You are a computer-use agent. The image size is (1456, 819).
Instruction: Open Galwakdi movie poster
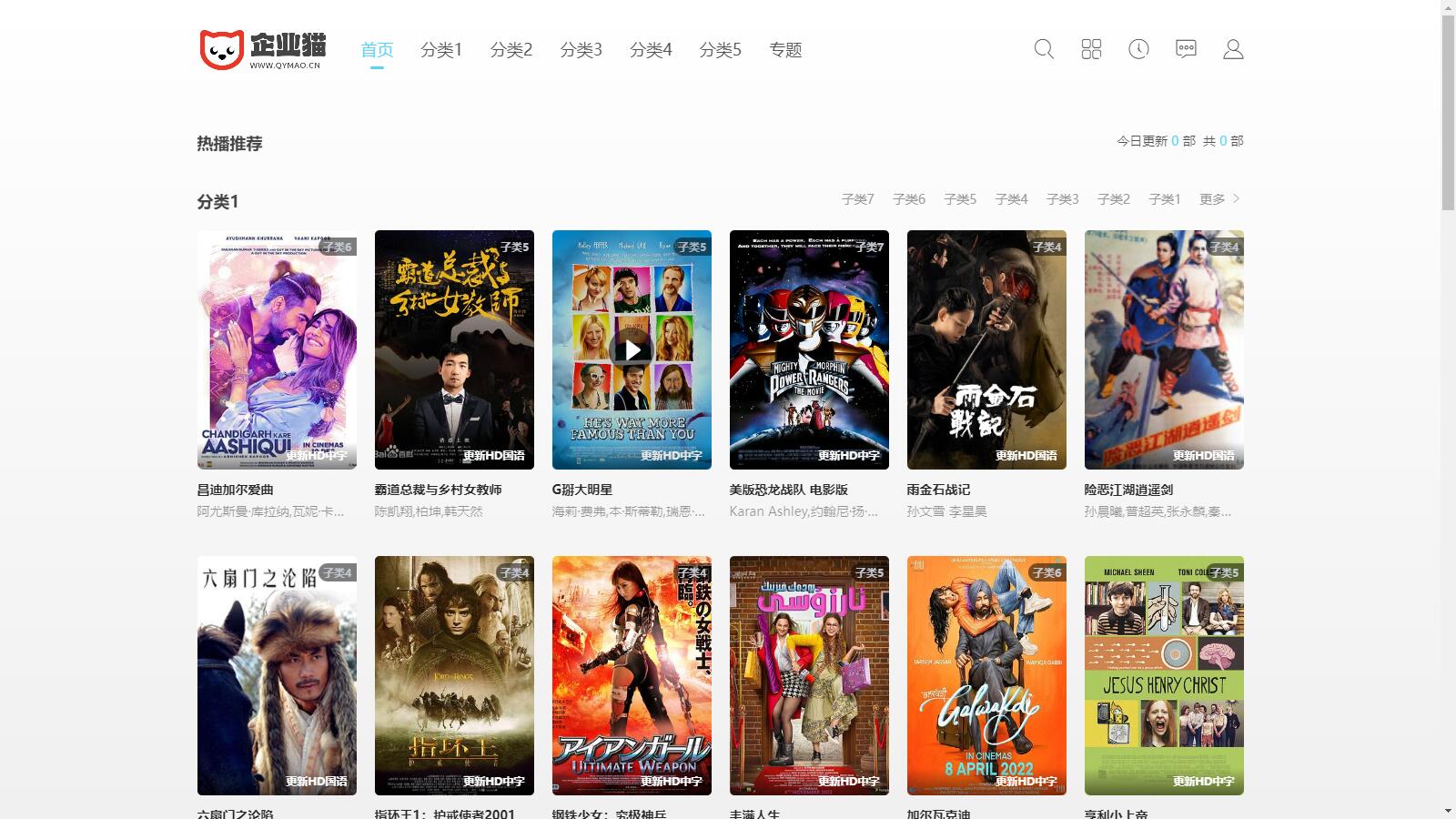(x=986, y=675)
